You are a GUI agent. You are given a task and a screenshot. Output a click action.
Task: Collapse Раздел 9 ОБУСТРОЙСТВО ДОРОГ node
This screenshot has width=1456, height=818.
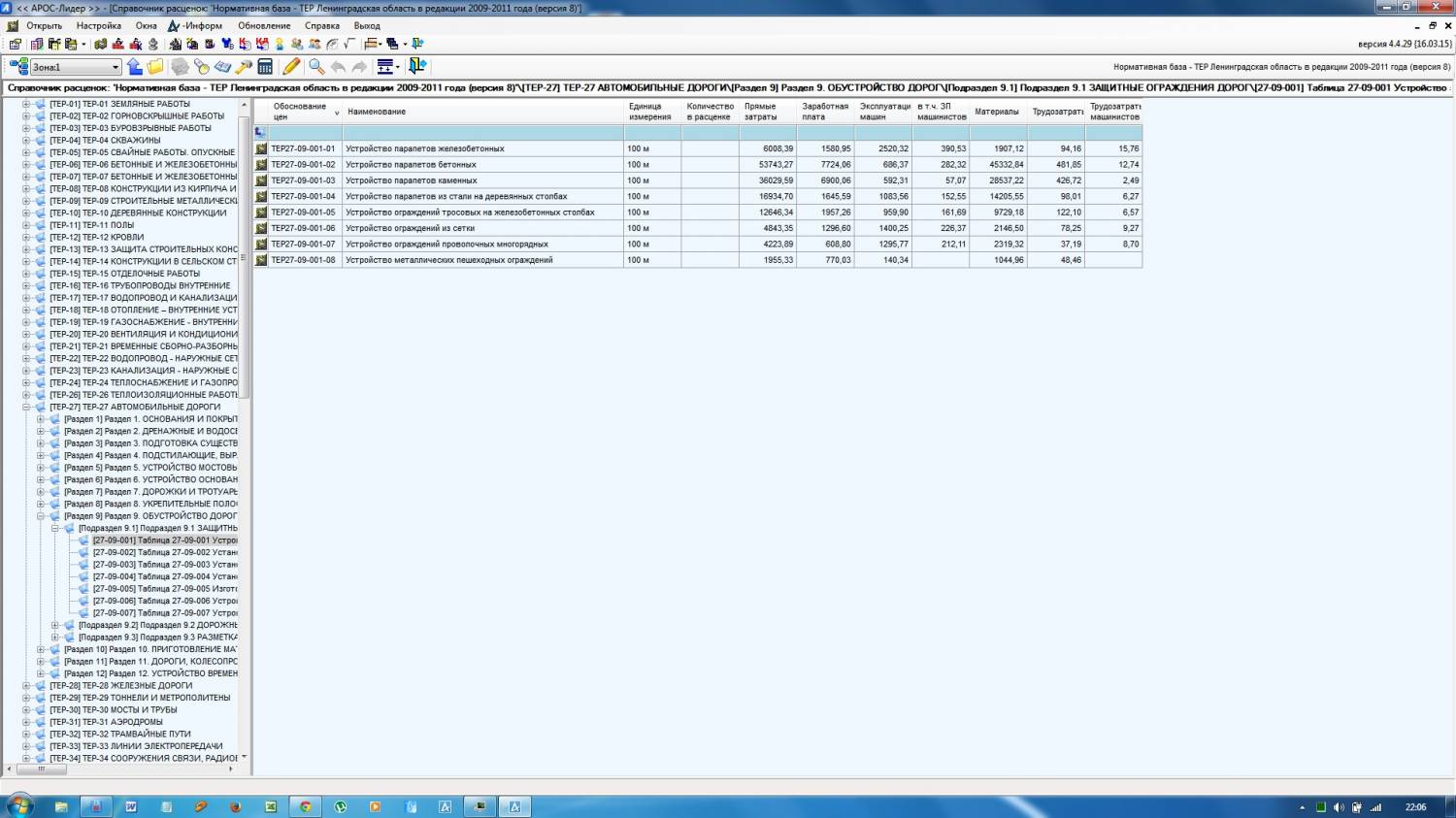41,516
